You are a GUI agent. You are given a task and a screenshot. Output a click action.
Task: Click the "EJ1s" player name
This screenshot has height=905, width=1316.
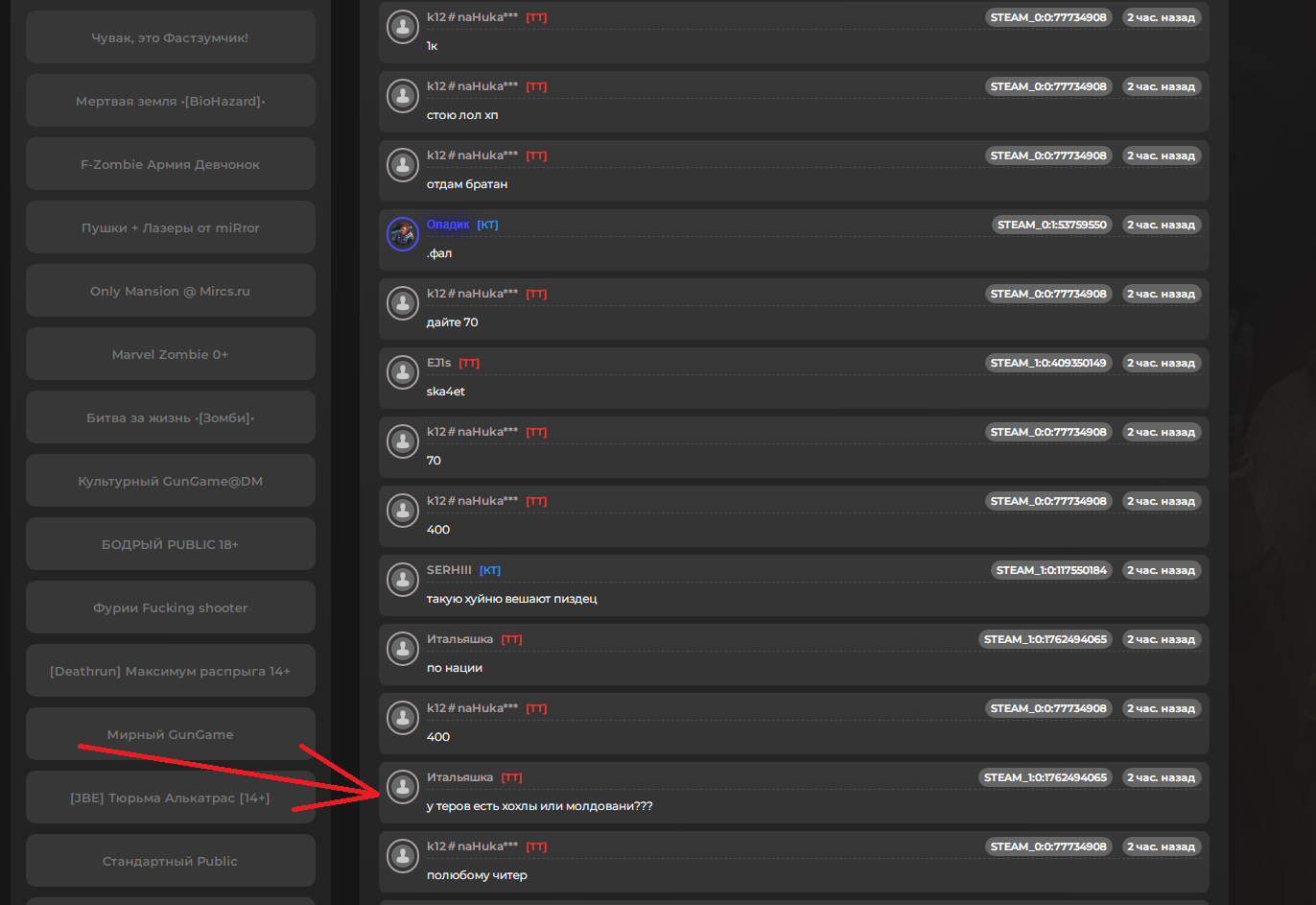438,363
